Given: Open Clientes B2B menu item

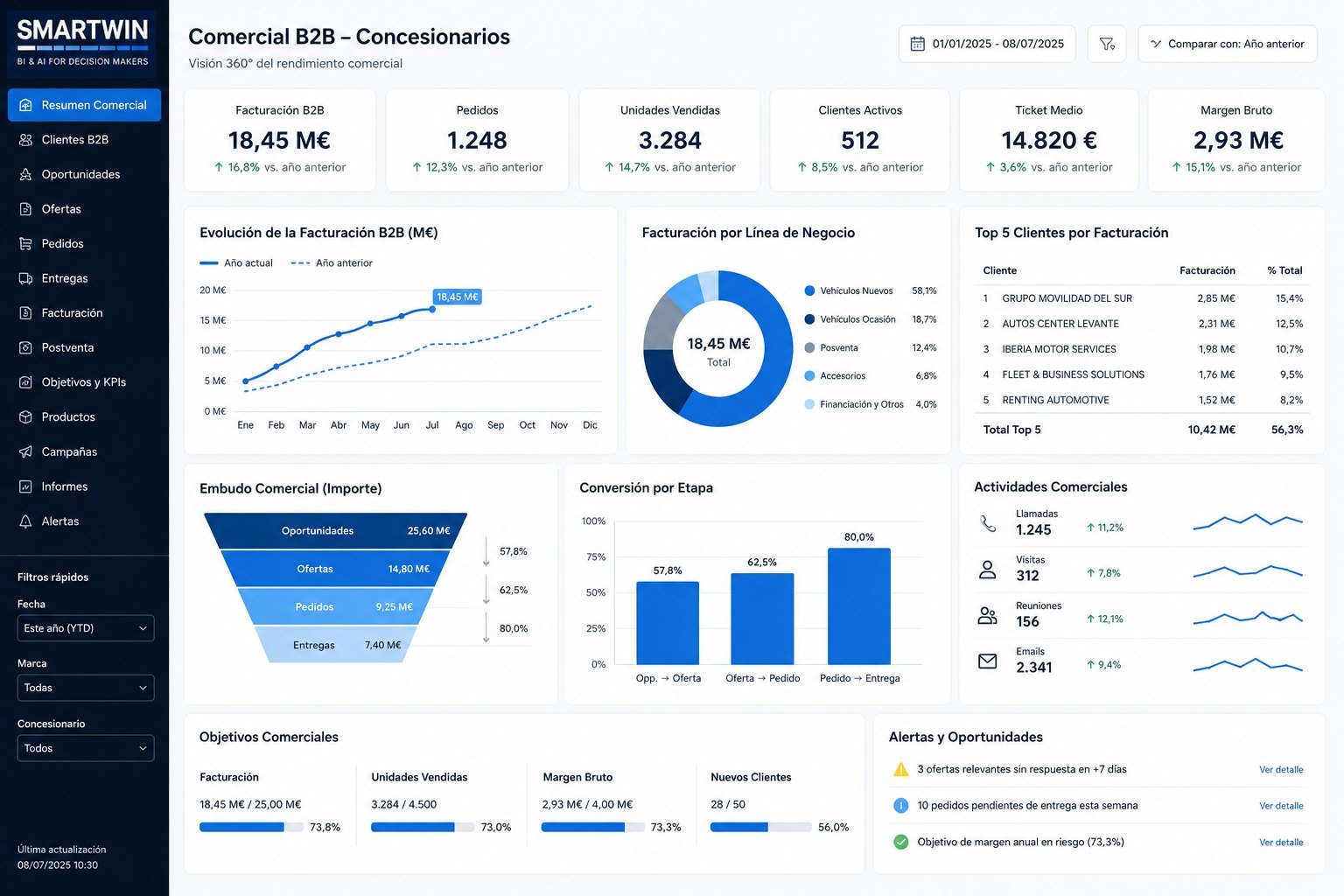Looking at the screenshot, I should point(84,140).
